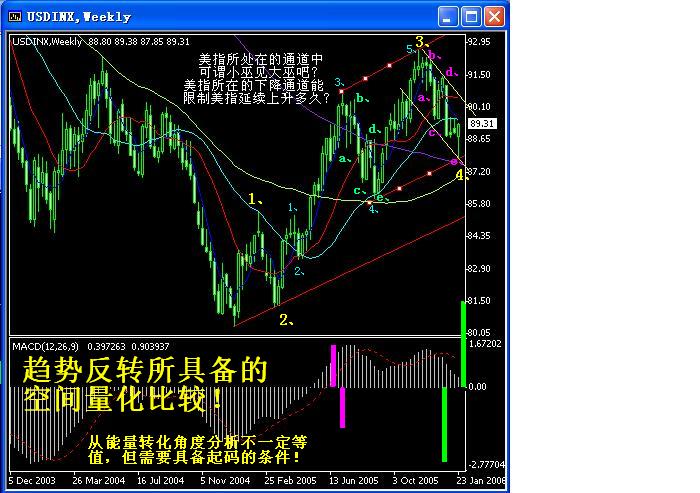Click the 88.65 price axis value
The height and width of the screenshot is (493, 700).
pyautogui.click(x=479, y=139)
